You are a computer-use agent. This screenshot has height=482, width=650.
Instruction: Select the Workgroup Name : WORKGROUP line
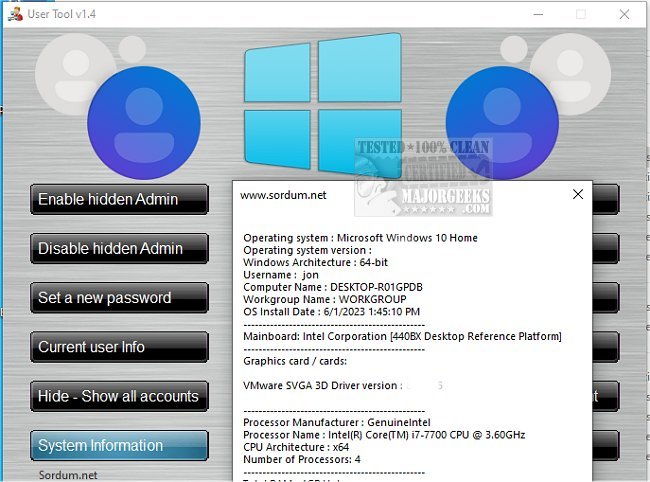[325, 299]
